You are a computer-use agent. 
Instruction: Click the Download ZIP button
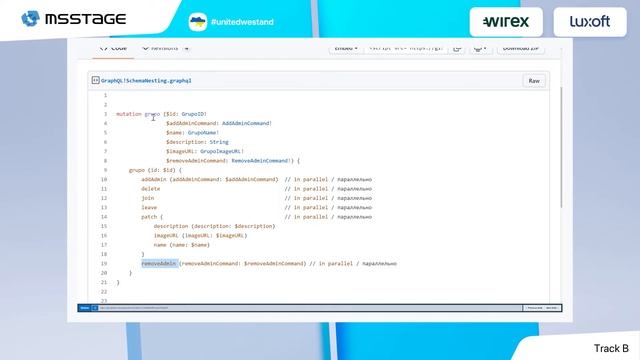tap(520, 48)
